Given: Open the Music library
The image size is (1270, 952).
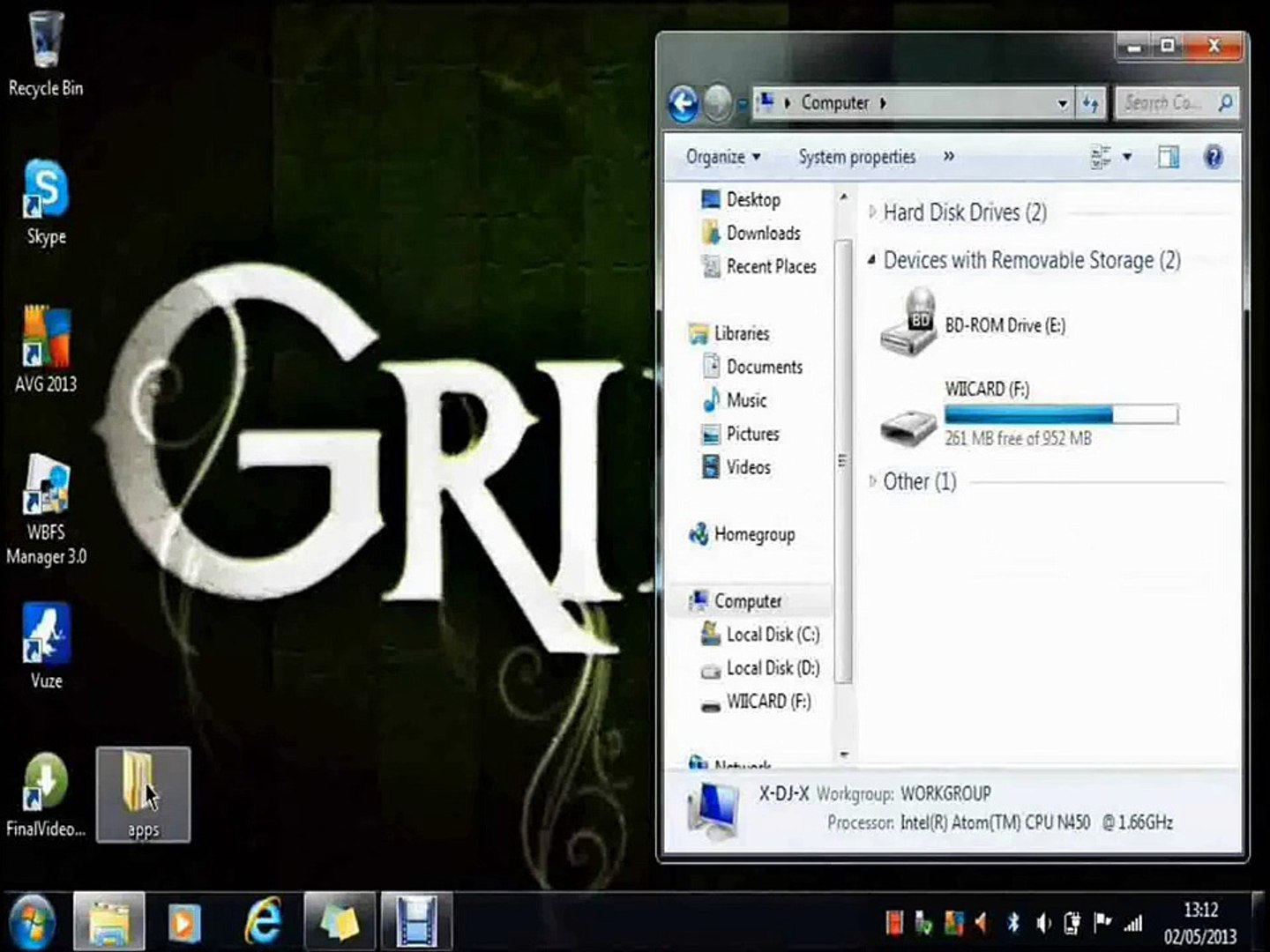Looking at the screenshot, I should (x=734, y=400).
